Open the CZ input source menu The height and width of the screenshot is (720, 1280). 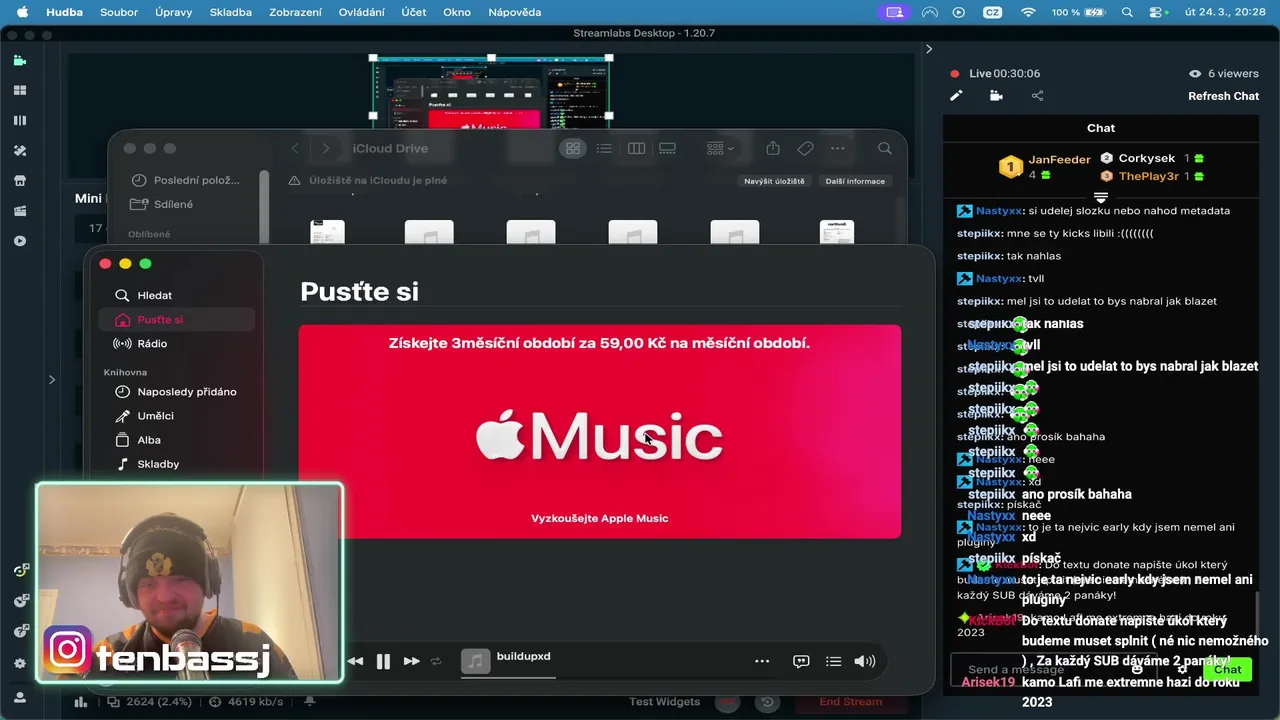(992, 12)
